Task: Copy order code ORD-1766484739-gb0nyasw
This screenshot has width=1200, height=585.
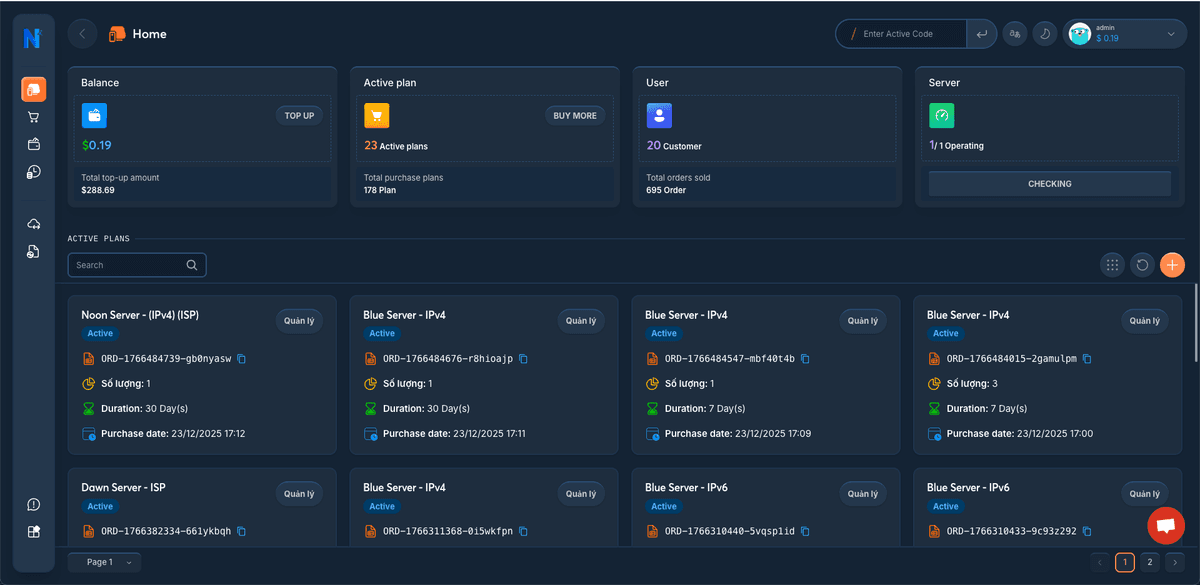Action: (240, 358)
